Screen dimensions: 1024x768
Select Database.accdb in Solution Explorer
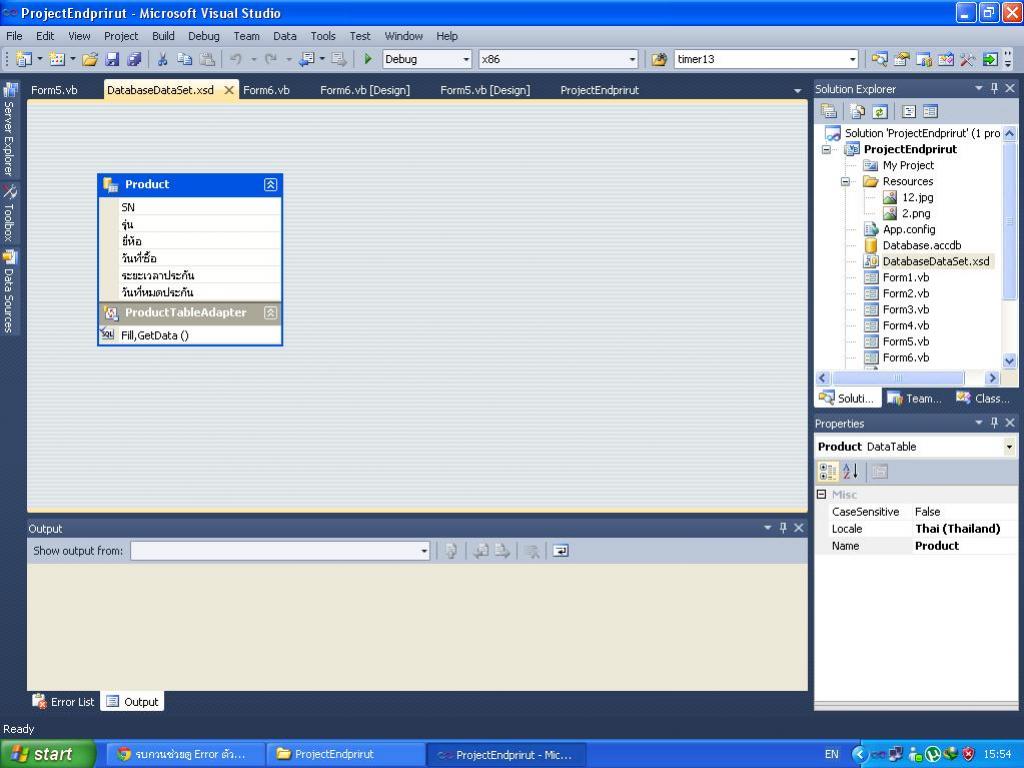tap(921, 246)
